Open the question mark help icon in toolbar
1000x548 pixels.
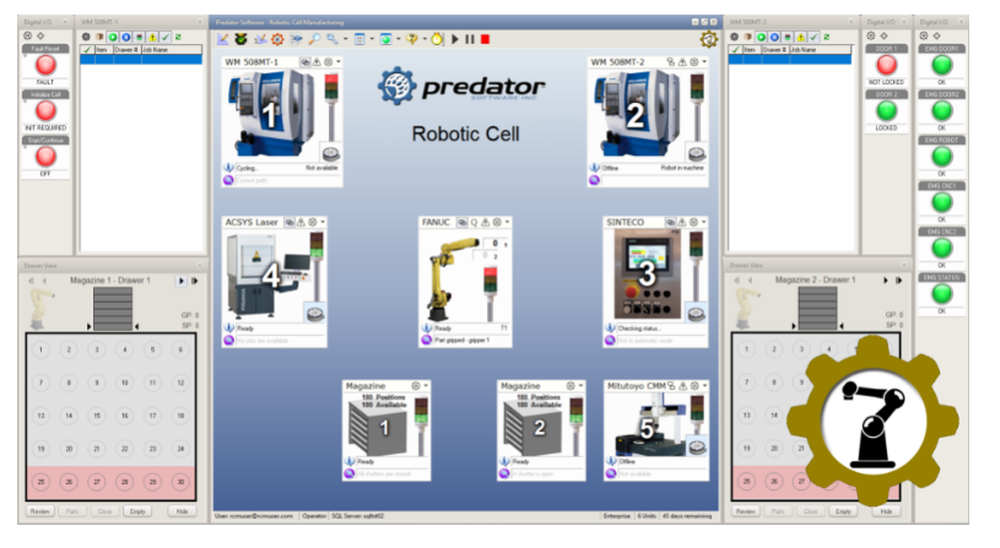pyautogui.click(x=411, y=39)
